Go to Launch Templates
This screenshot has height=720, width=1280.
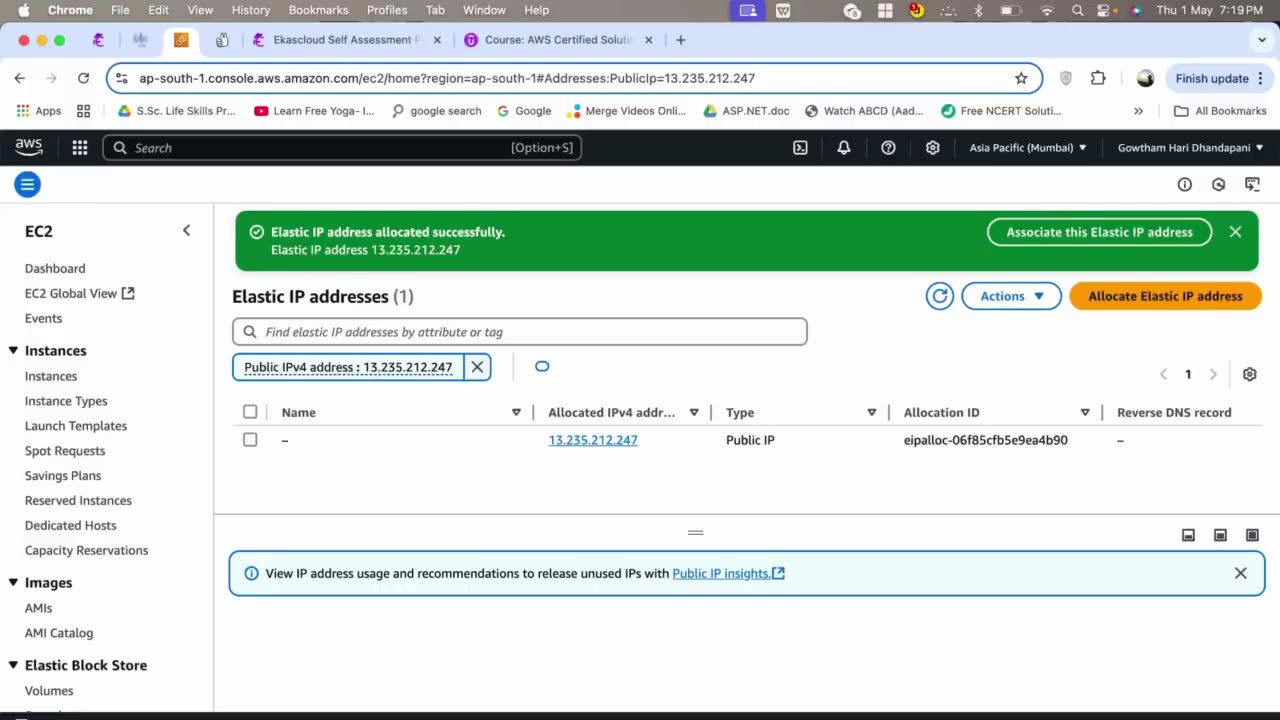pos(76,426)
